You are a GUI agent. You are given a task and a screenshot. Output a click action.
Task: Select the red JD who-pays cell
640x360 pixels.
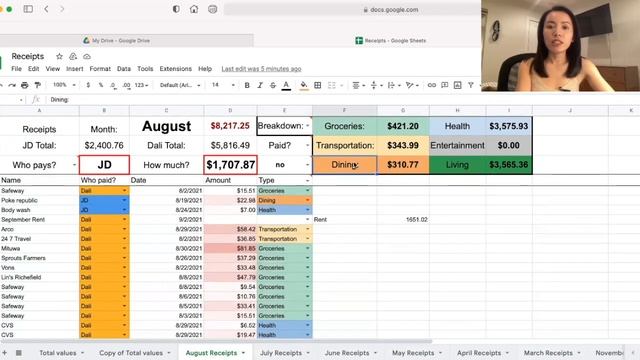[x=104, y=165]
